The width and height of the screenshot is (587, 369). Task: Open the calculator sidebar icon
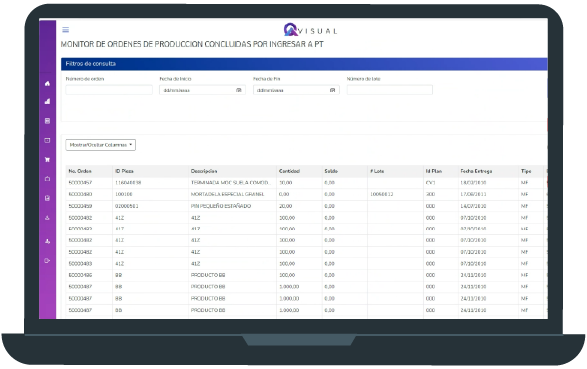pyautogui.click(x=48, y=121)
